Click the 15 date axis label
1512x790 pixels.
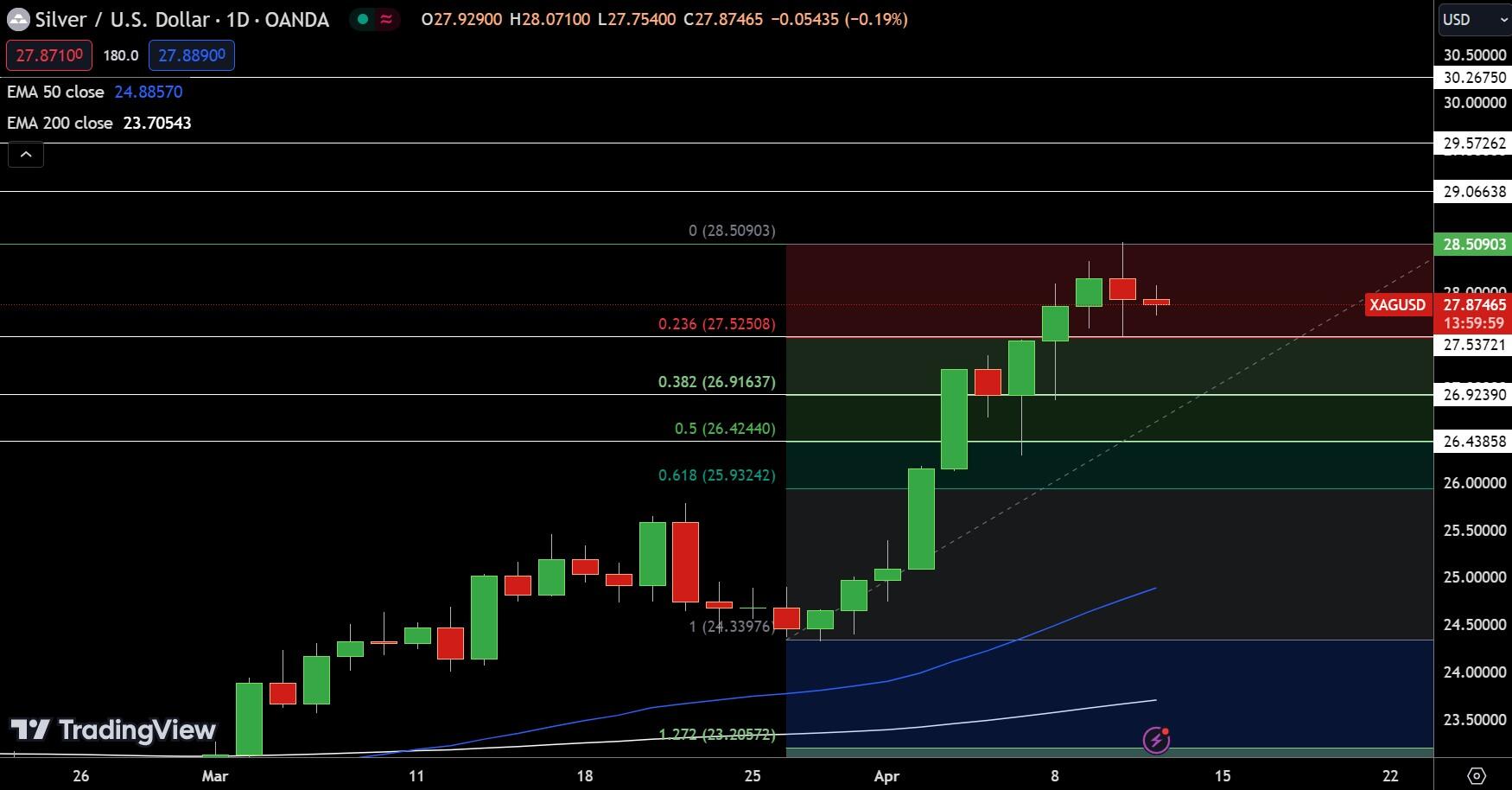1223,776
